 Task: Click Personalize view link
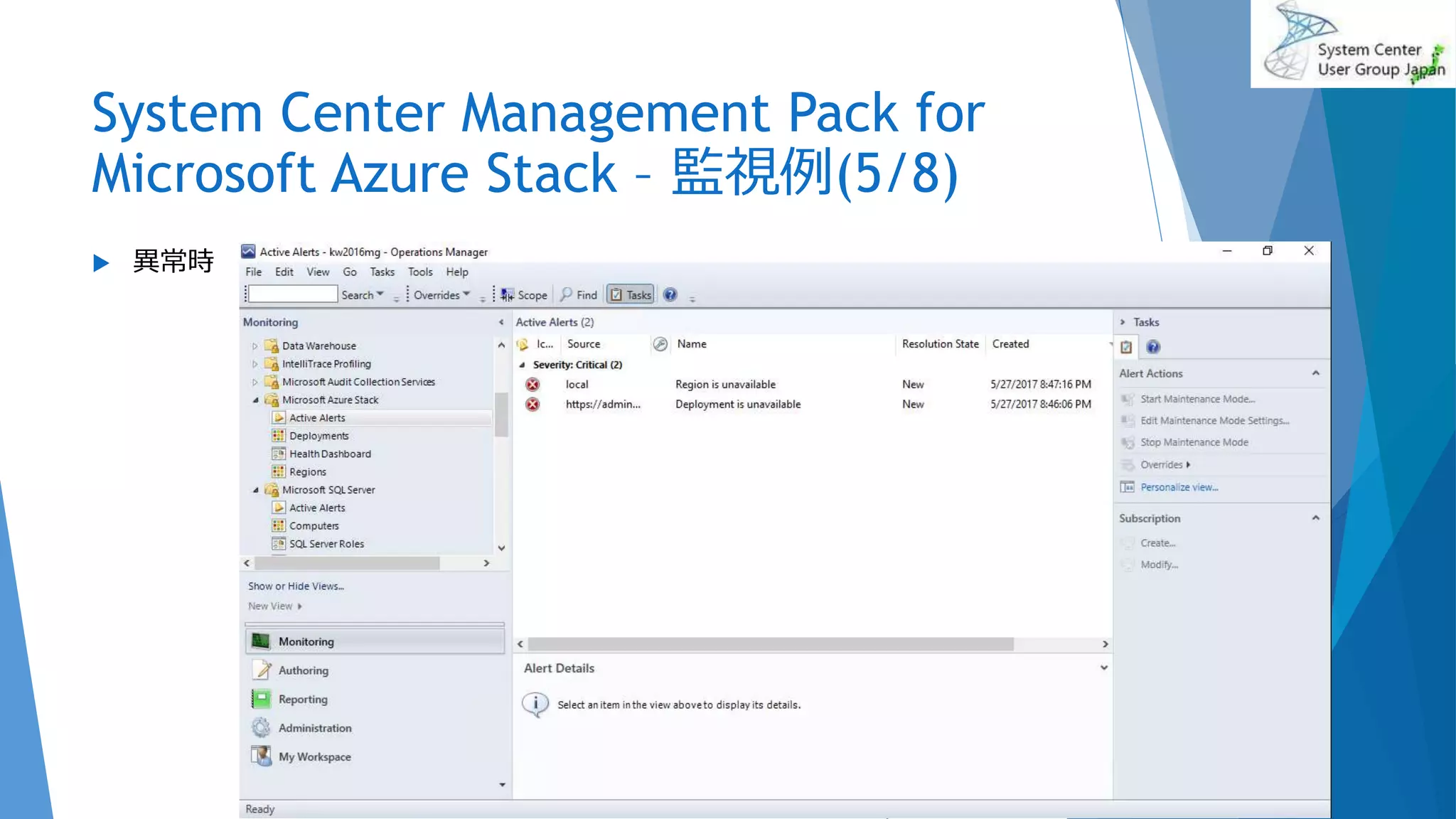click(x=1179, y=487)
